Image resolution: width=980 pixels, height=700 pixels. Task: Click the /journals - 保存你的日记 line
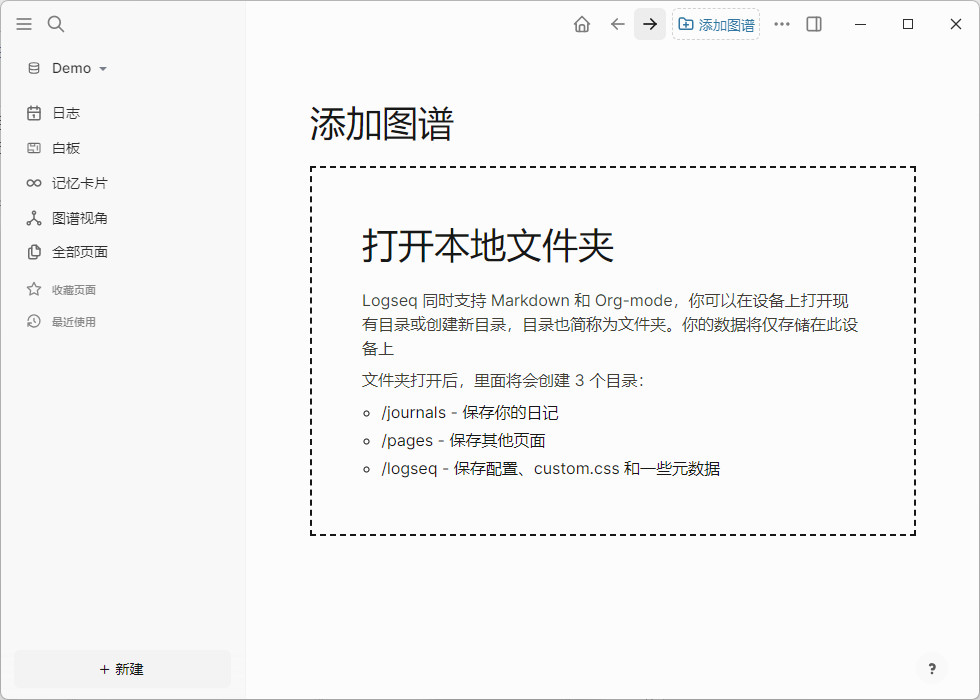point(469,412)
